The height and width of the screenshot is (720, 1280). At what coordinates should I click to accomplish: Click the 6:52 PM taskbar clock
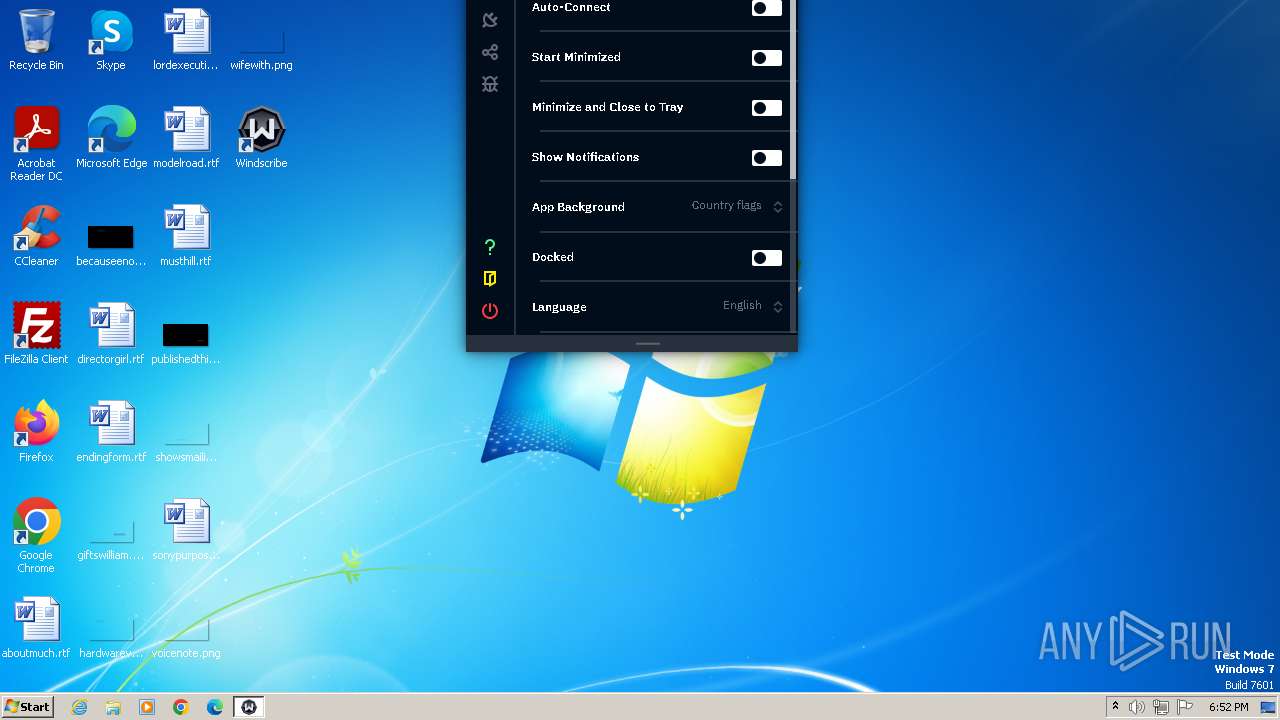click(x=1228, y=707)
